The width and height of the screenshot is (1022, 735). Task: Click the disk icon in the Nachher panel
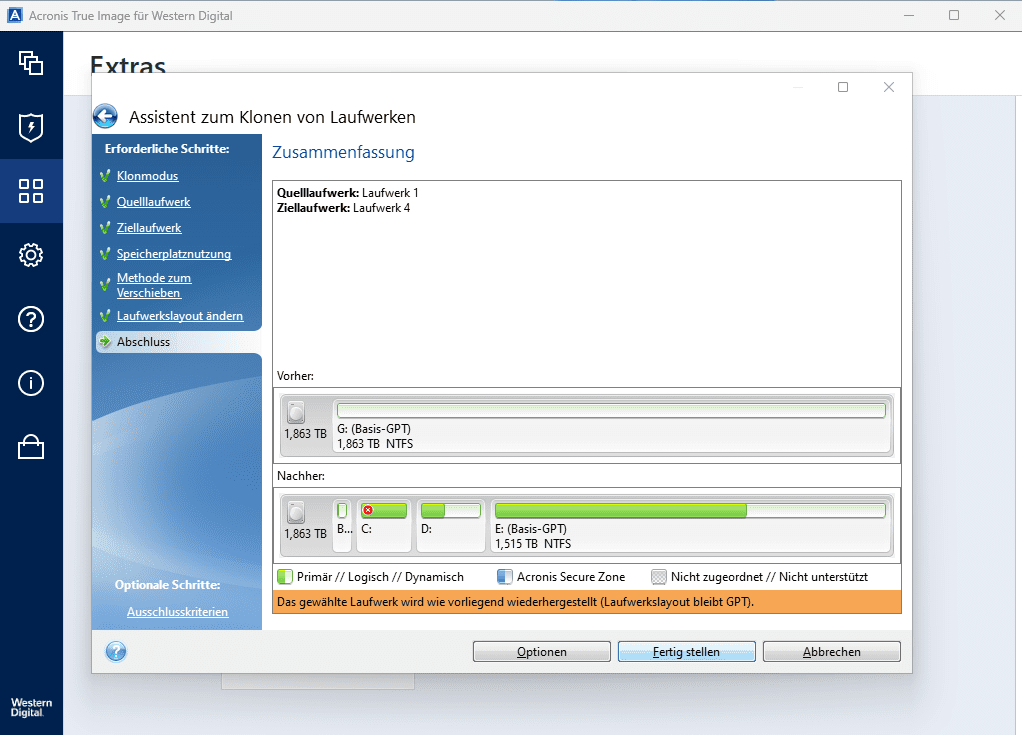(x=296, y=512)
